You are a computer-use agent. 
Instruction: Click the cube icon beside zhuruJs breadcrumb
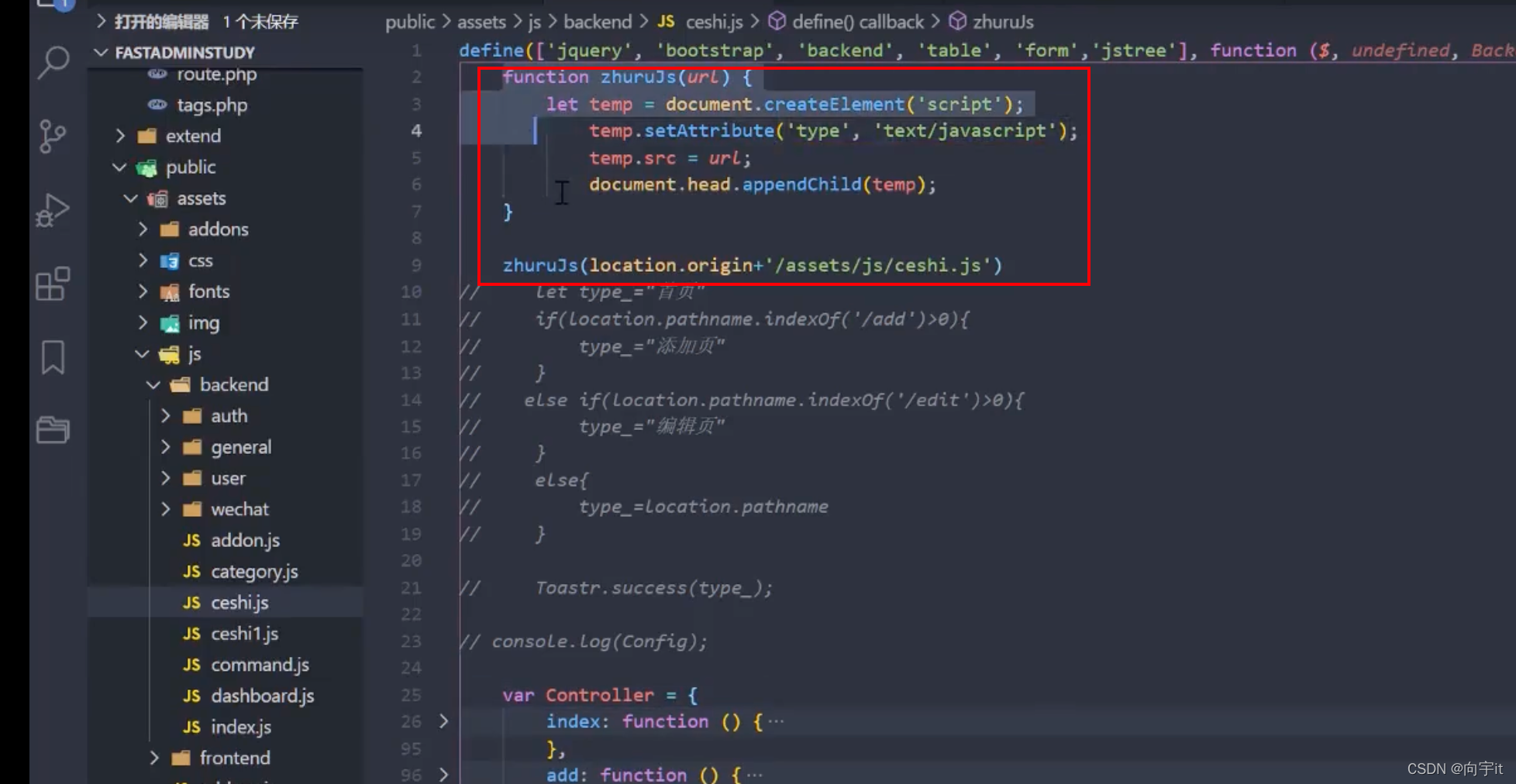pyautogui.click(x=958, y=22)
